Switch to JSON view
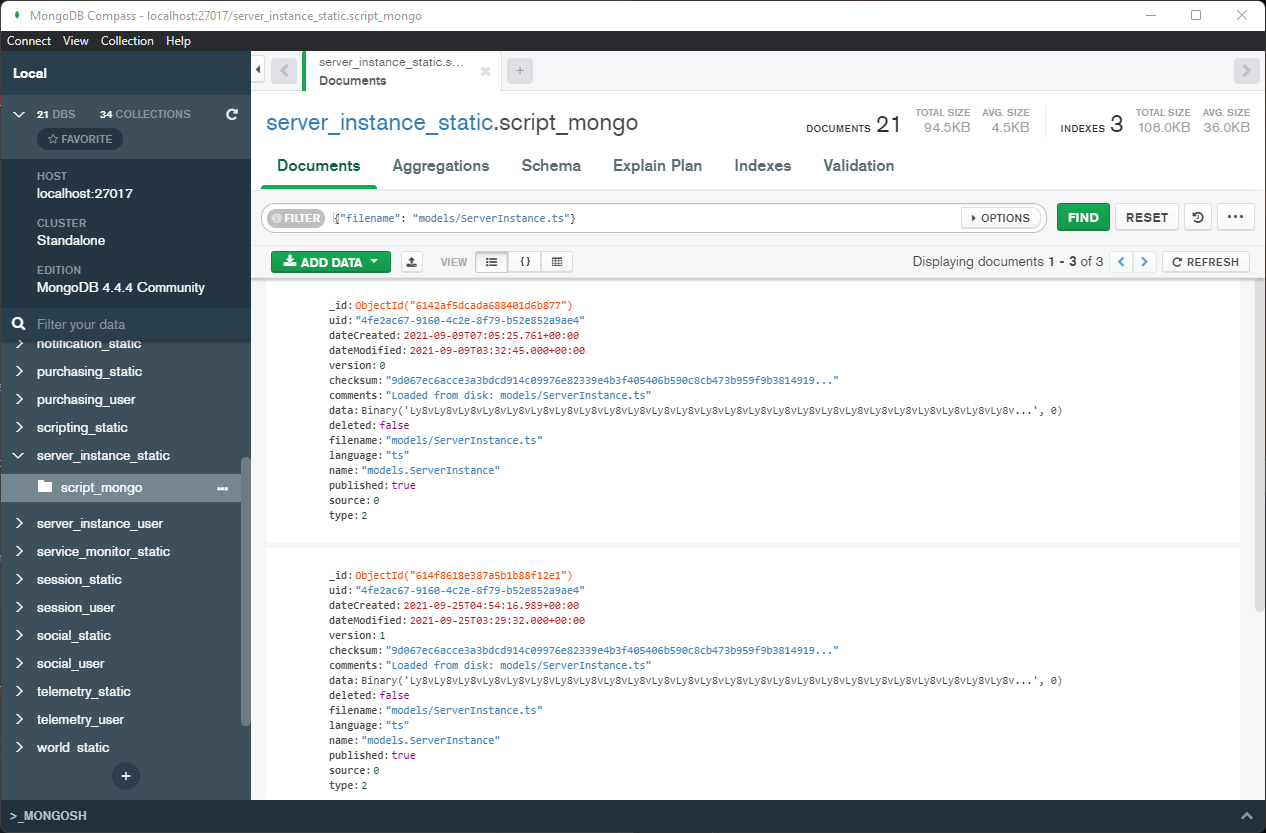Viewport: 1266px width, 833px height. pyautogui.click(x=524, y=262)
